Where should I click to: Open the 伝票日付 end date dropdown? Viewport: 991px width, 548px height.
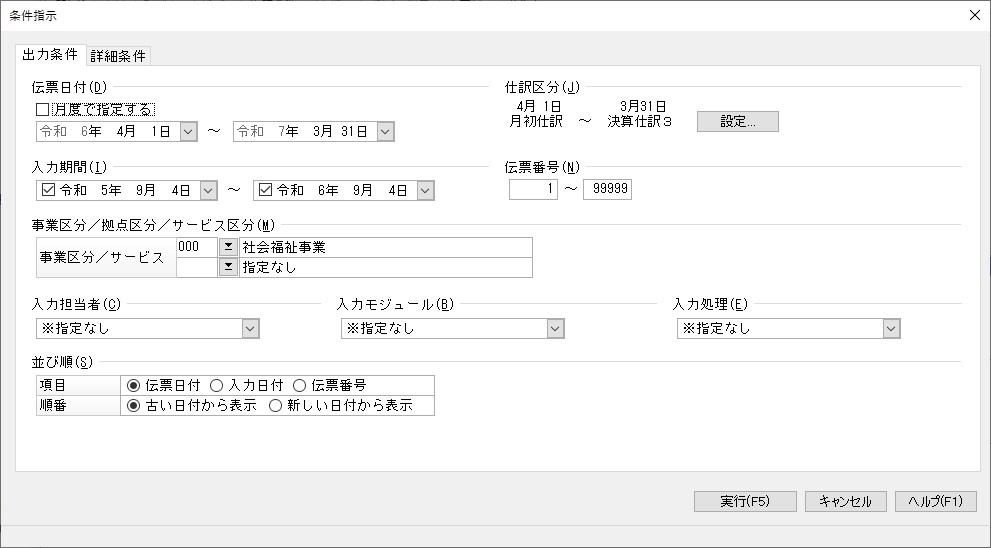coord(385,132)
